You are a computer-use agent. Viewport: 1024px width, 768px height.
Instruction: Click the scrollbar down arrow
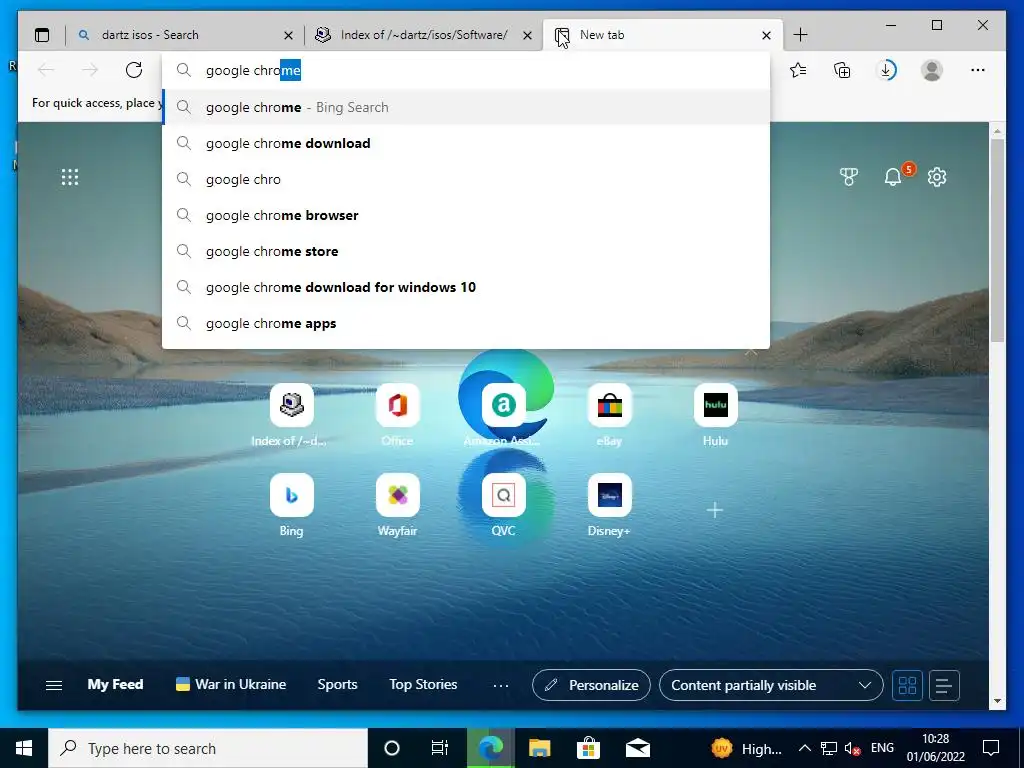(997, 701)
